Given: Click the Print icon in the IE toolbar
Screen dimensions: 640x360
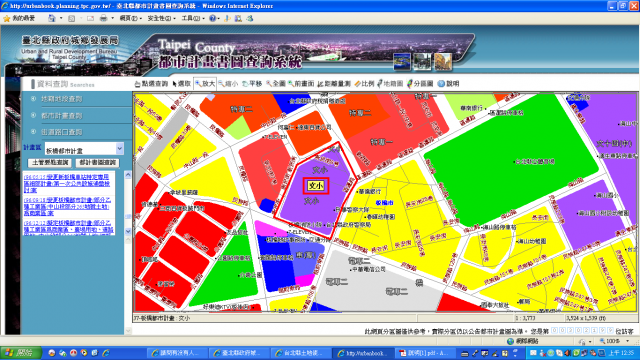Looking at the screenshot, I should click(x=104, y=18).
